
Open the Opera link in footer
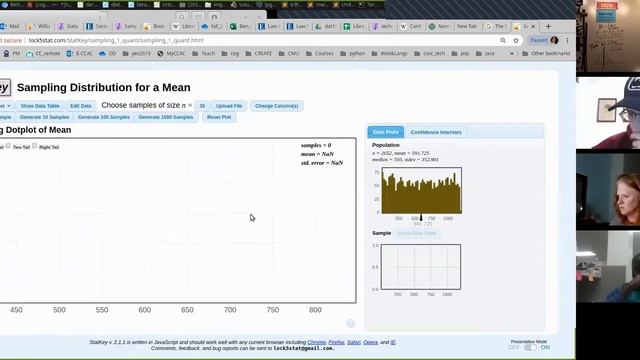(370, 342)
